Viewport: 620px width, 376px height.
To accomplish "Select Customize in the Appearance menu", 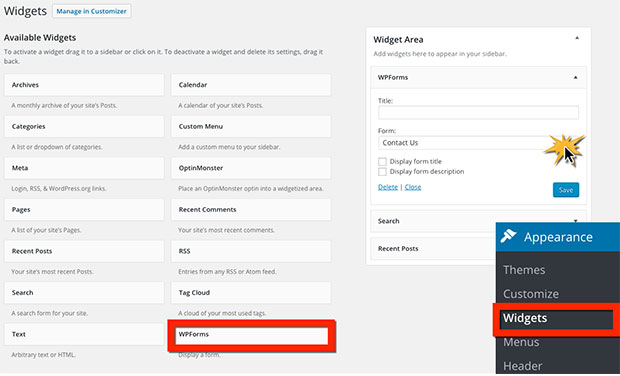I will point(531,294).
